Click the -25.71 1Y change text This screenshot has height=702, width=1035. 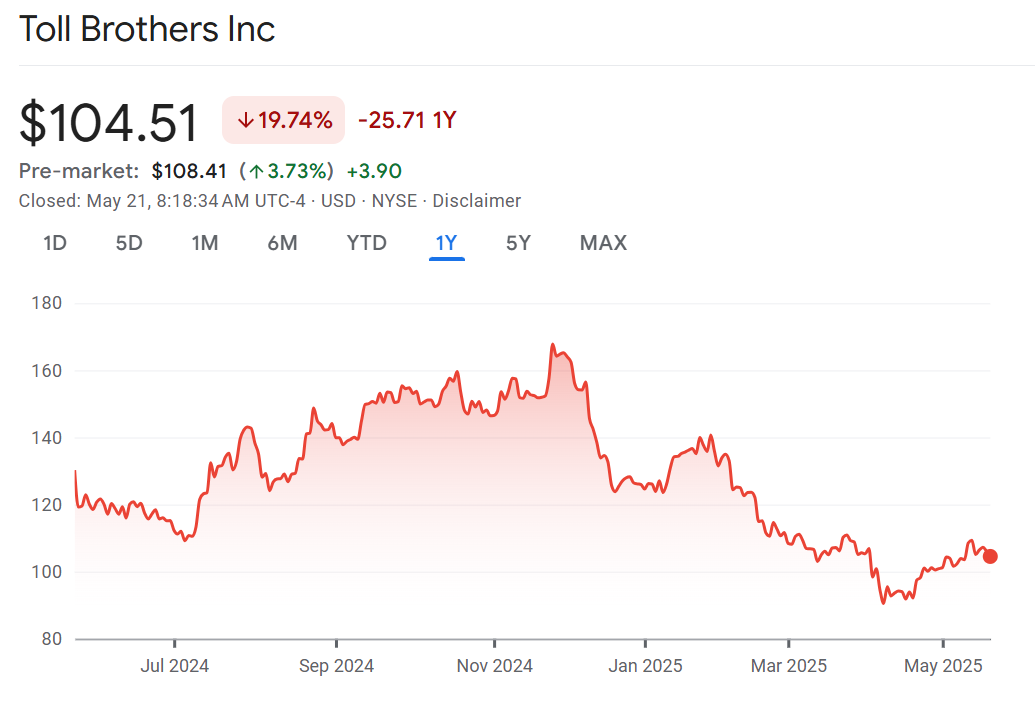[407, 121]
